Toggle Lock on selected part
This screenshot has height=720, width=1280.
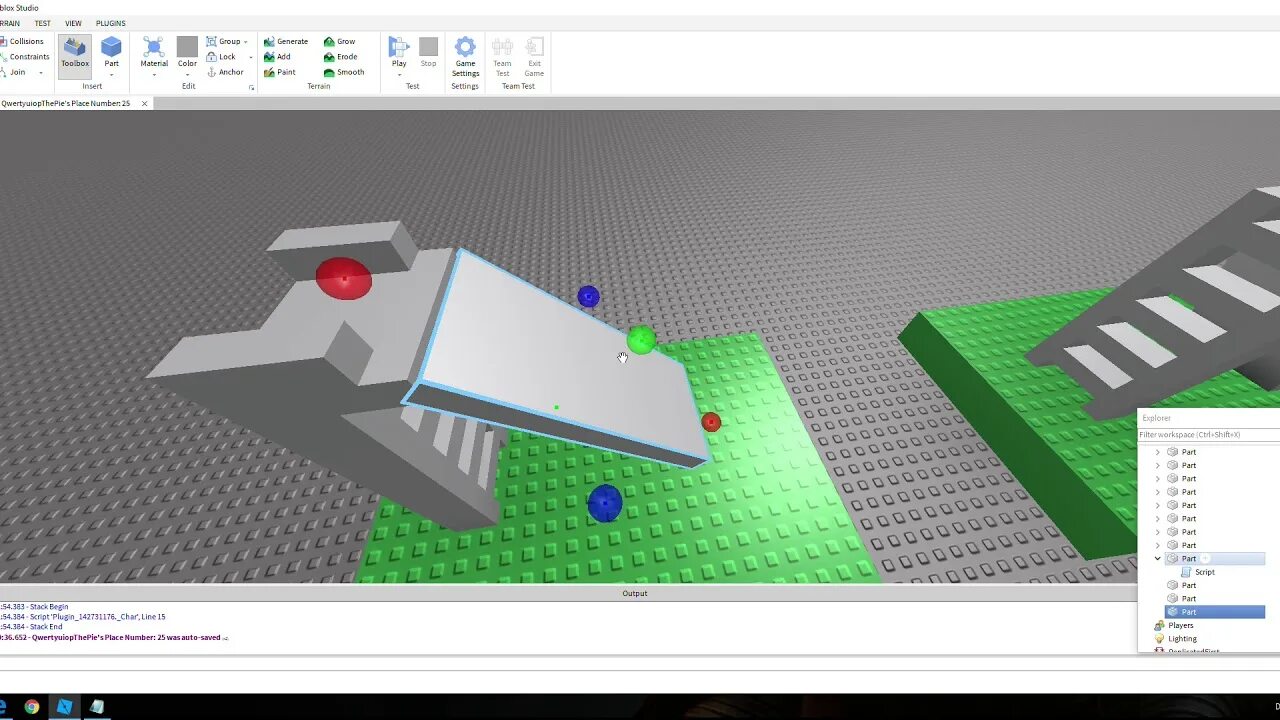tap(221, 56)
